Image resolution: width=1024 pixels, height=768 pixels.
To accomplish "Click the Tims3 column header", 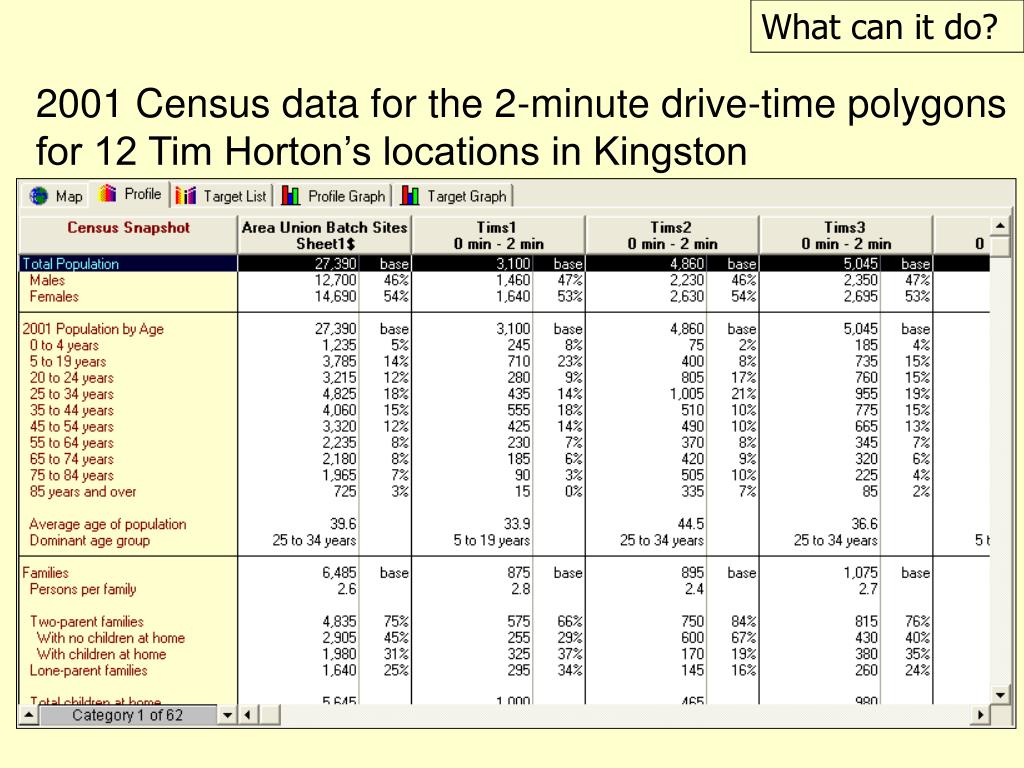I will coord(846,235).
